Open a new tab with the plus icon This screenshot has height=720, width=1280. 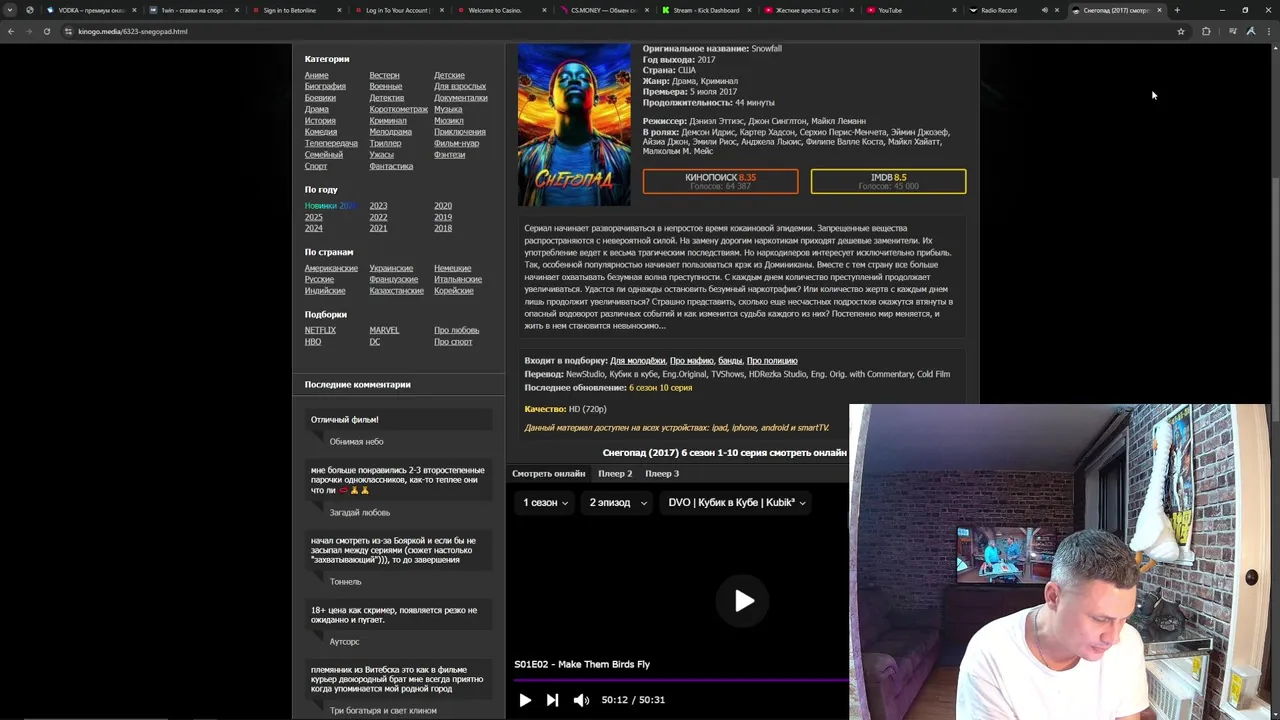[x=1177, y=10]
